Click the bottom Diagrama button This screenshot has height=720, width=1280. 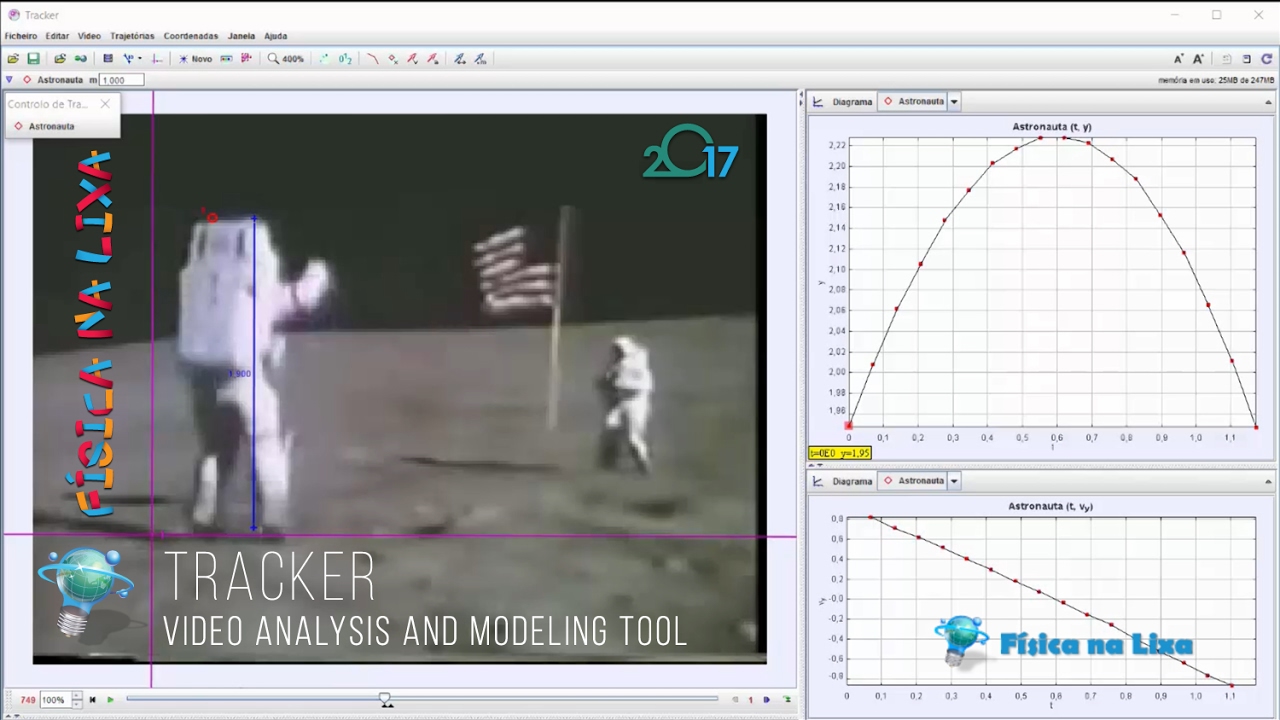[x=852, y=481]
